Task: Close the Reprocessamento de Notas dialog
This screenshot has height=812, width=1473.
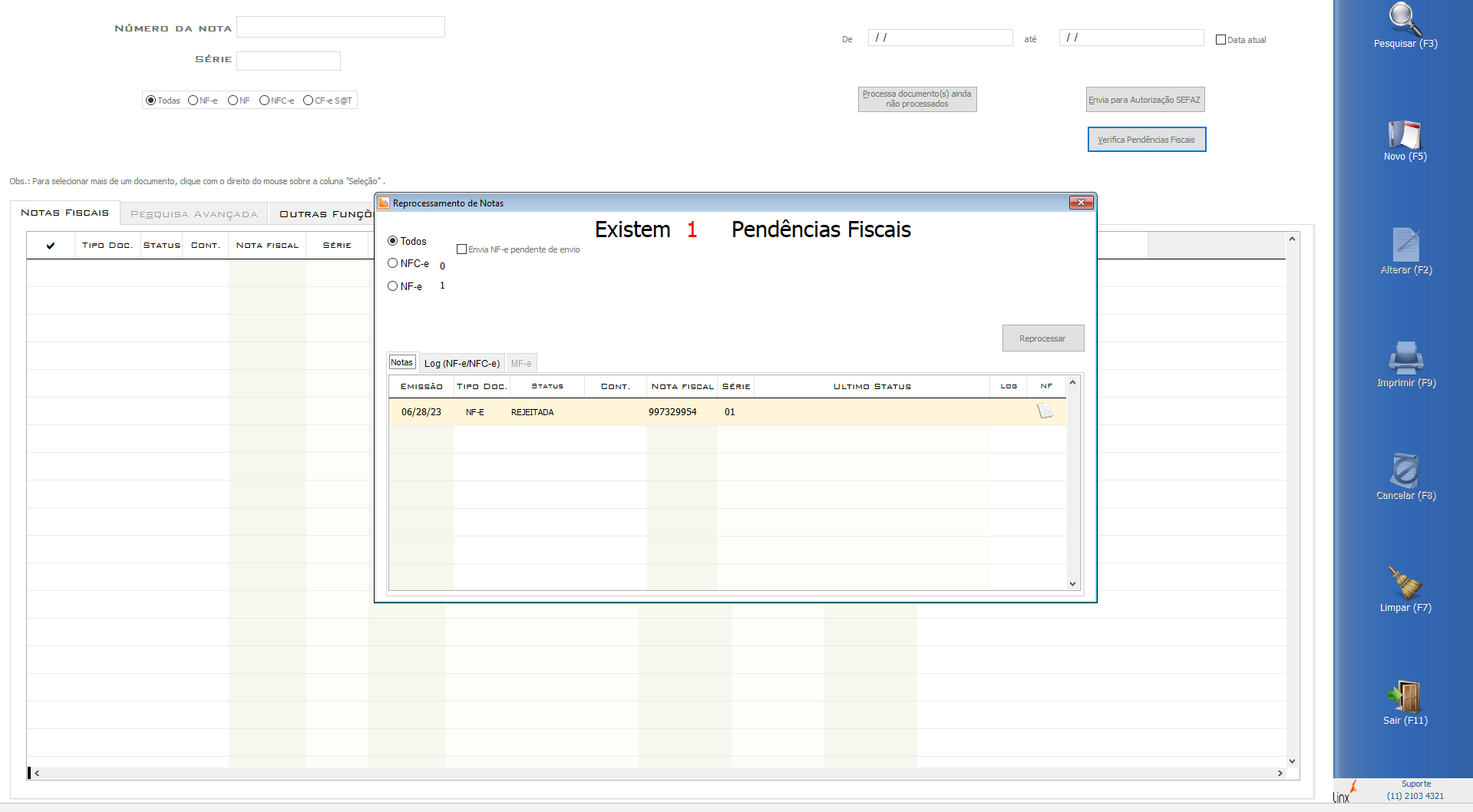Action: (x=1081, y=203)
